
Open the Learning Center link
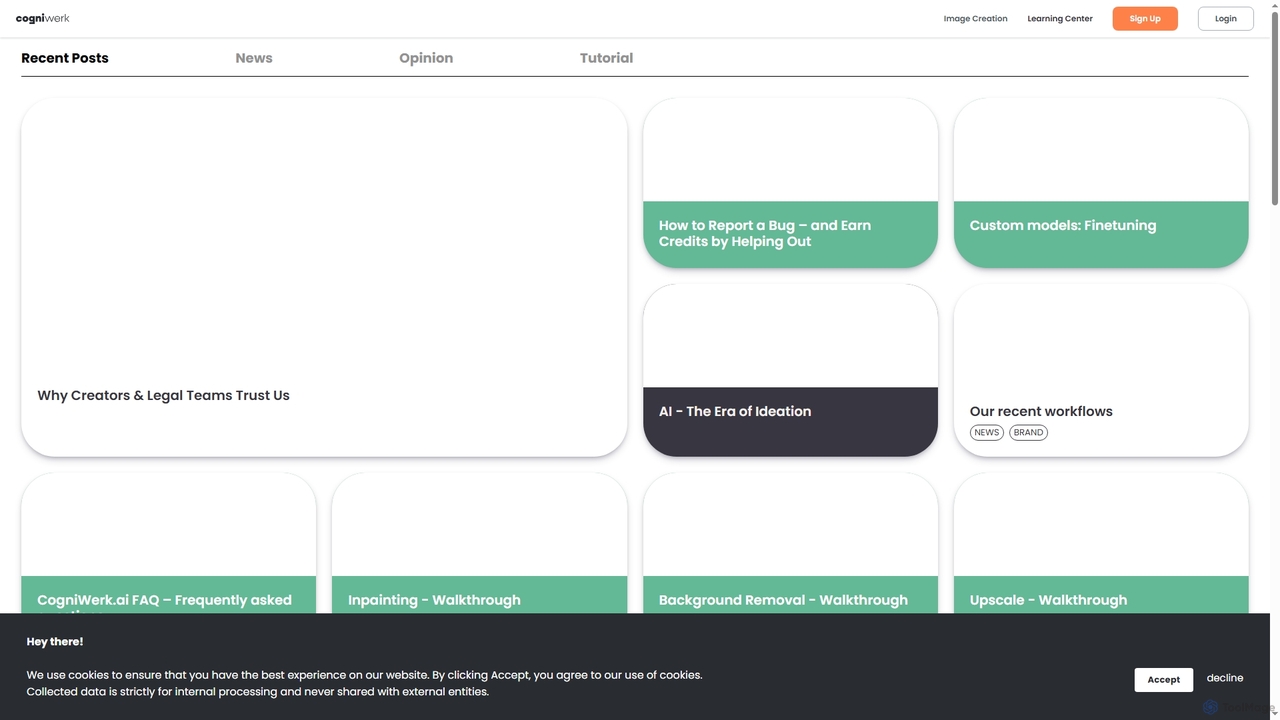[1060, 18]
